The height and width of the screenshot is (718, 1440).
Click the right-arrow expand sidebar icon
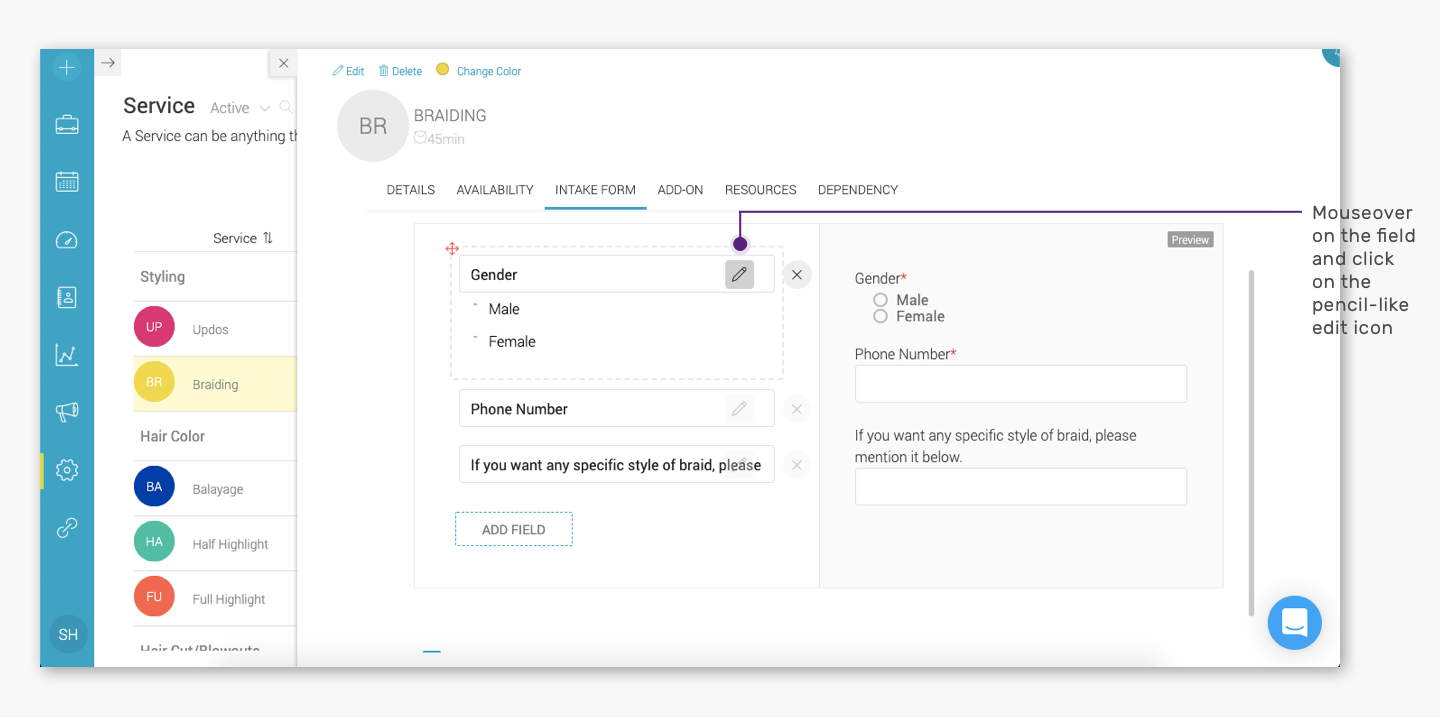click(108, 63)
